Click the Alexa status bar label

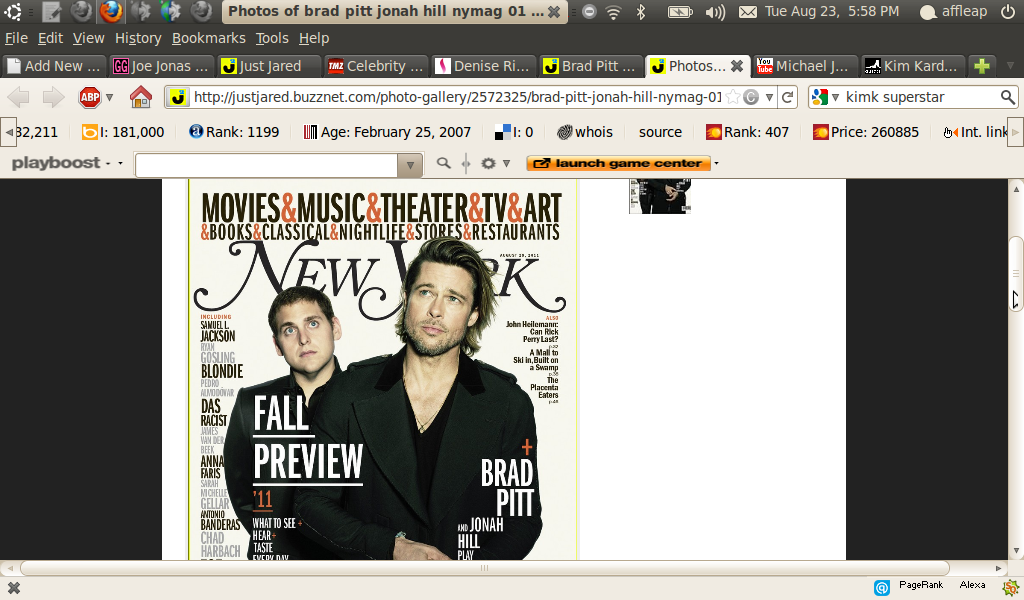click(972, 585)
